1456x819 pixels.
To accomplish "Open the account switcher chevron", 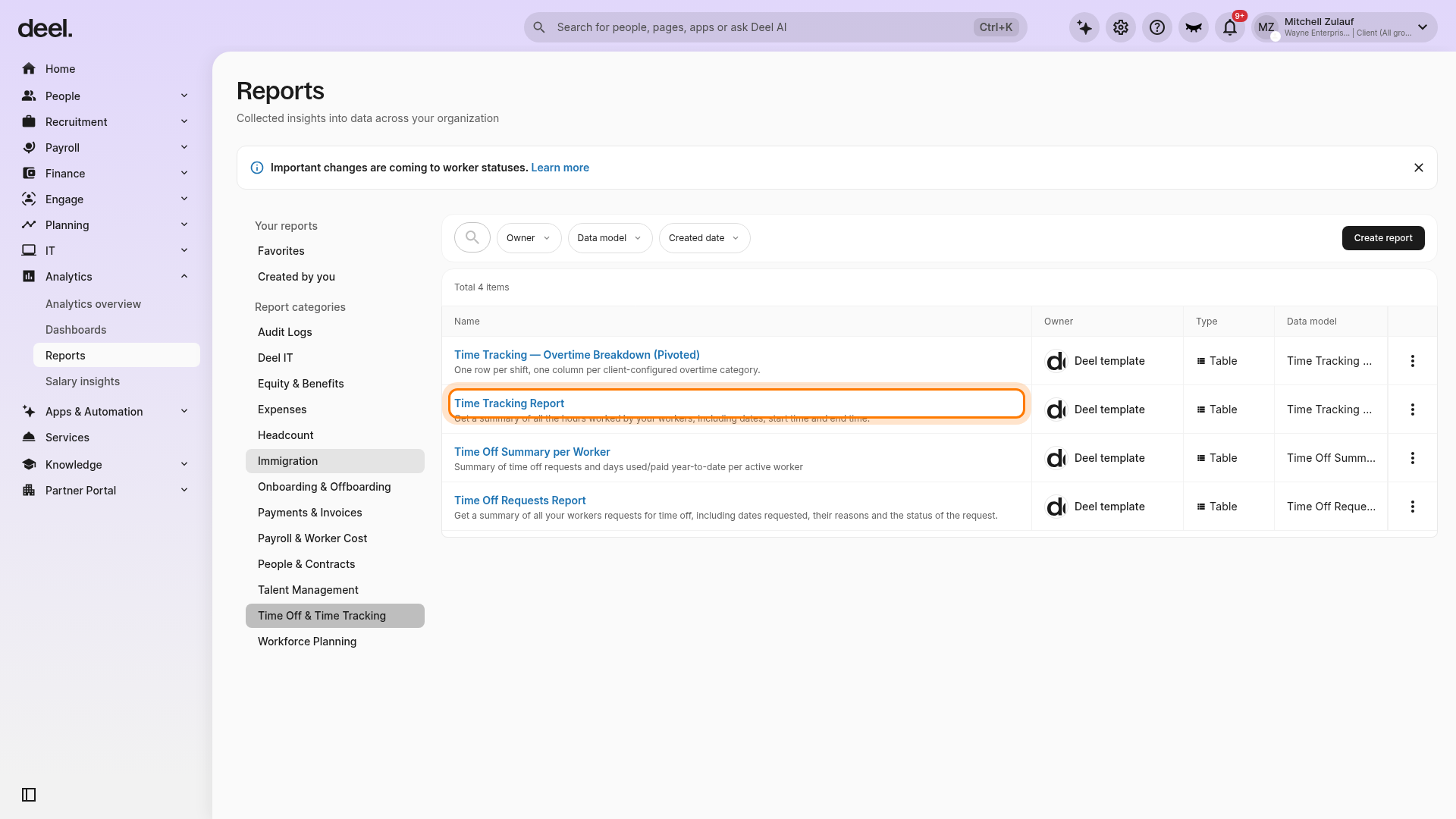I will pos(1423,27).
